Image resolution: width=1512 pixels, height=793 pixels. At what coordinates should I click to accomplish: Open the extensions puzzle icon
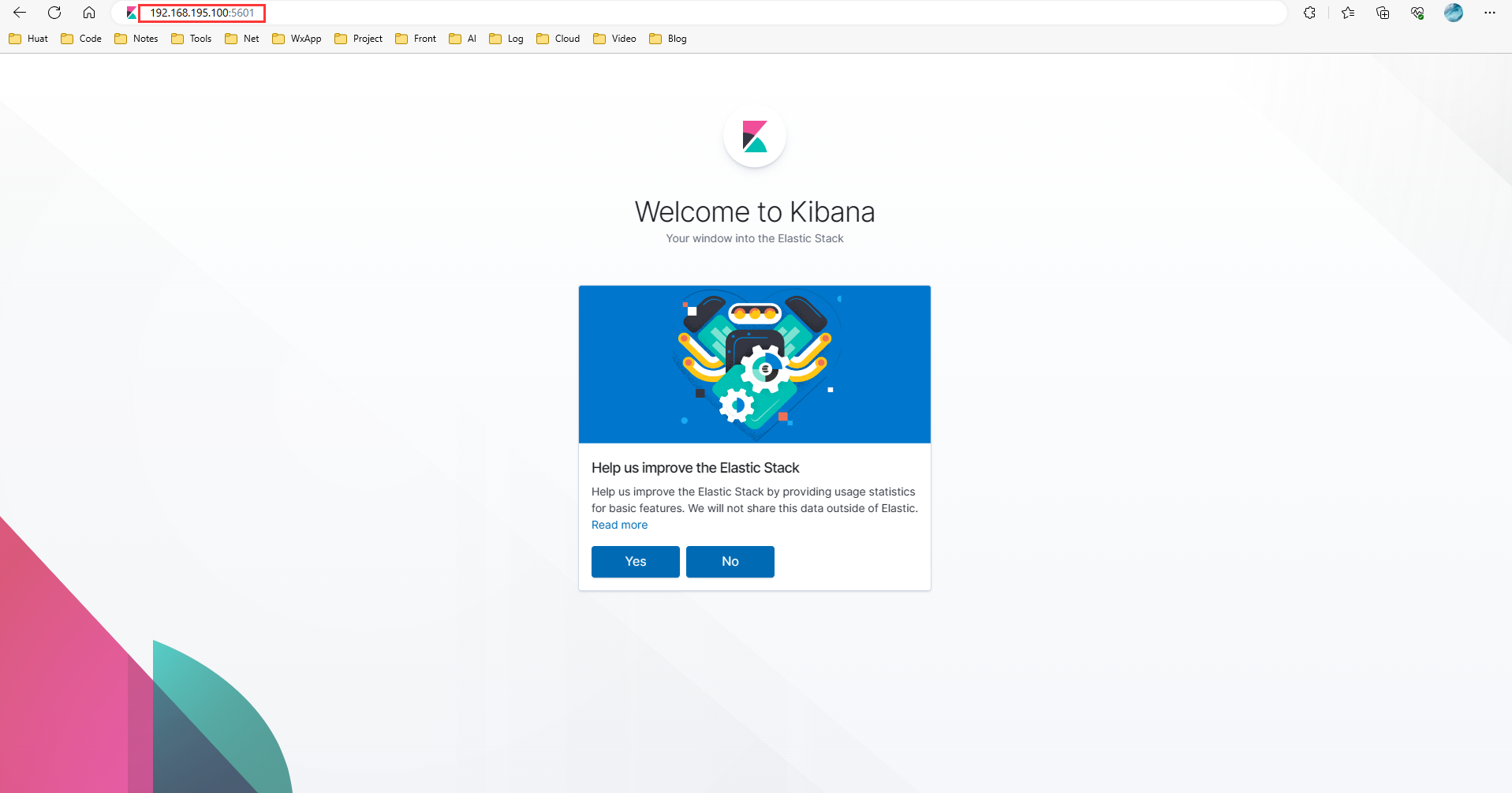tap(1309, 13)
